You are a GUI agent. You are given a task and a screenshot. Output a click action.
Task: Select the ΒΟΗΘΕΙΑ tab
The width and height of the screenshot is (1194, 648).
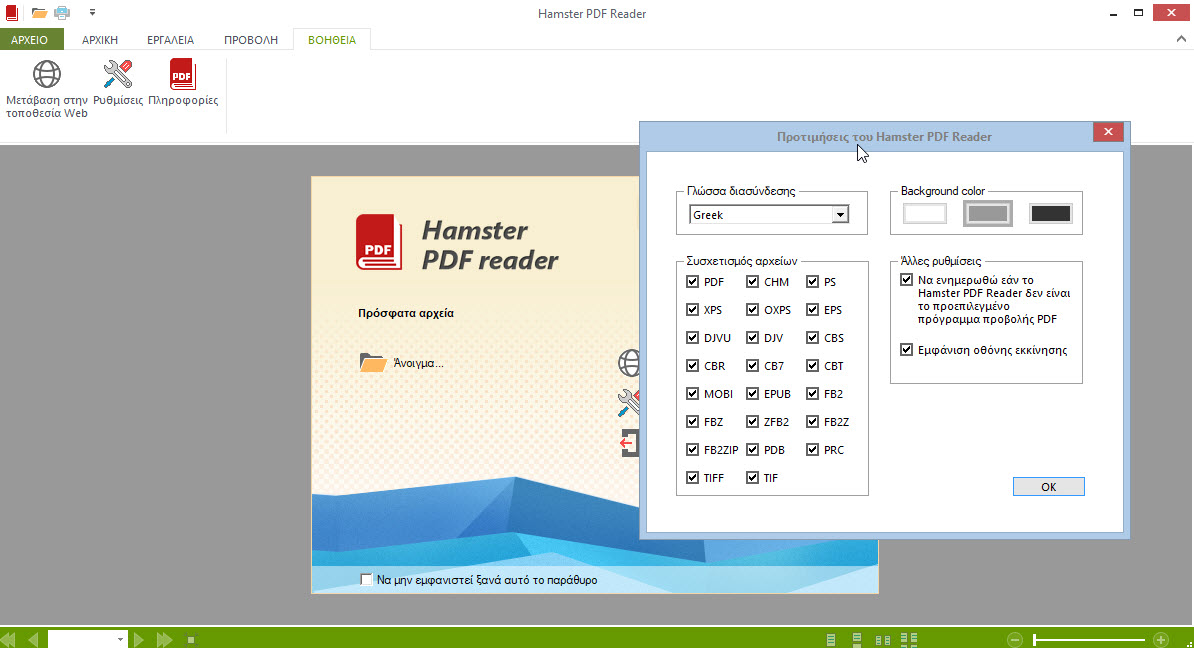(x=332, y=40)
